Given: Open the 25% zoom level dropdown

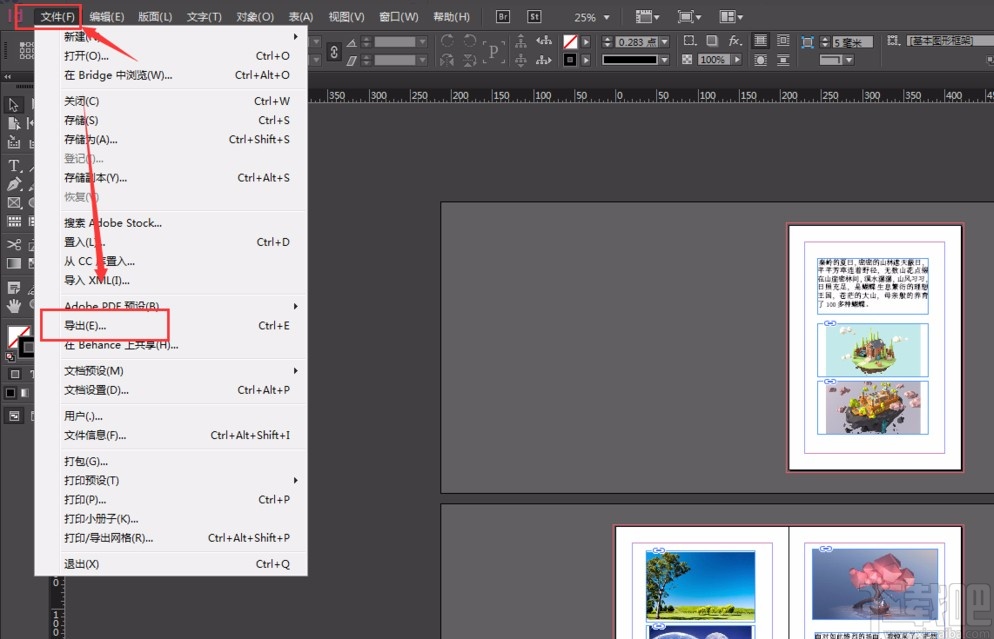Looking at the screenshot, I should tap(605, 18).
